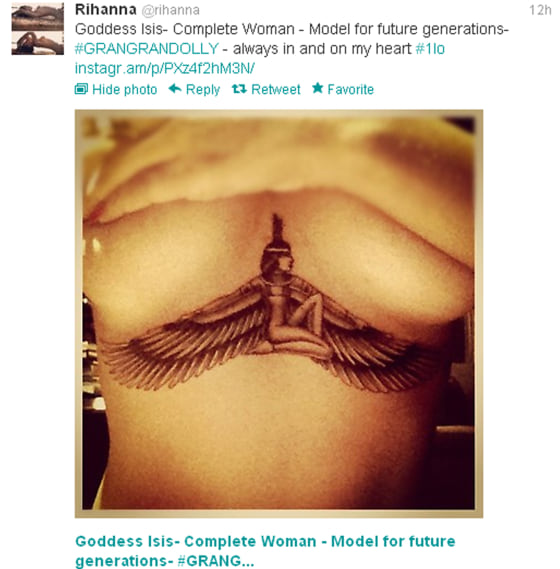Open the #GRANGRANDOLLY hashtag
Screen dimensions: 560x569
coord(147,49)
